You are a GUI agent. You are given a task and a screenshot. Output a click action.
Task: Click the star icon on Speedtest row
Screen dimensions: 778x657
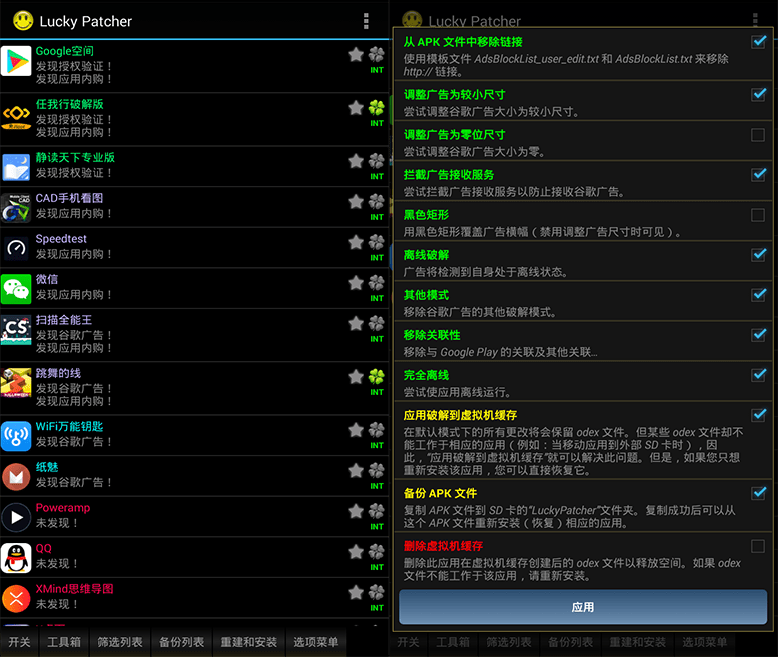coord(356,242)
